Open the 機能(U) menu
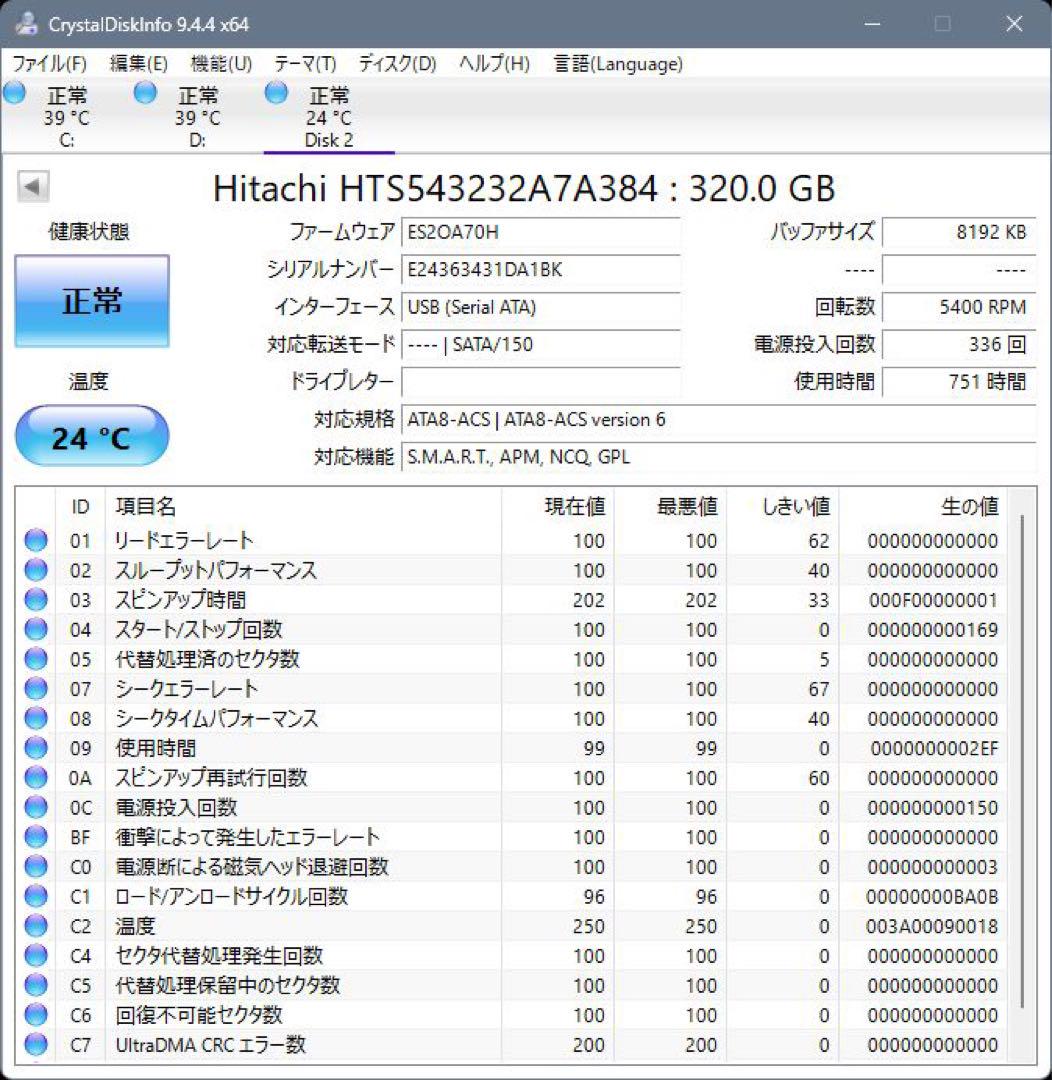1052x1080 pixels. [221, 64]
